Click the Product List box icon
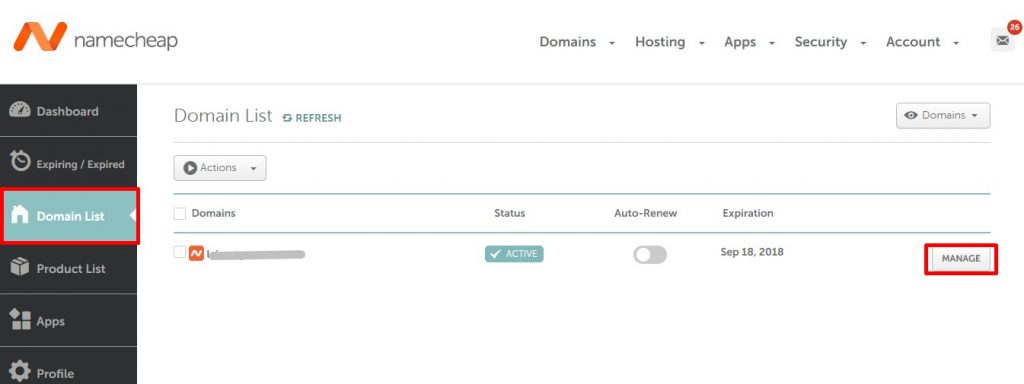1024x384 pixels. click(20, 267)
